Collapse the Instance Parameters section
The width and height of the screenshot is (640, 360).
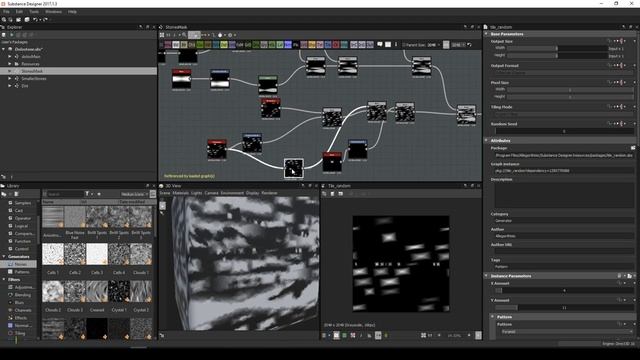coord(486,276)
